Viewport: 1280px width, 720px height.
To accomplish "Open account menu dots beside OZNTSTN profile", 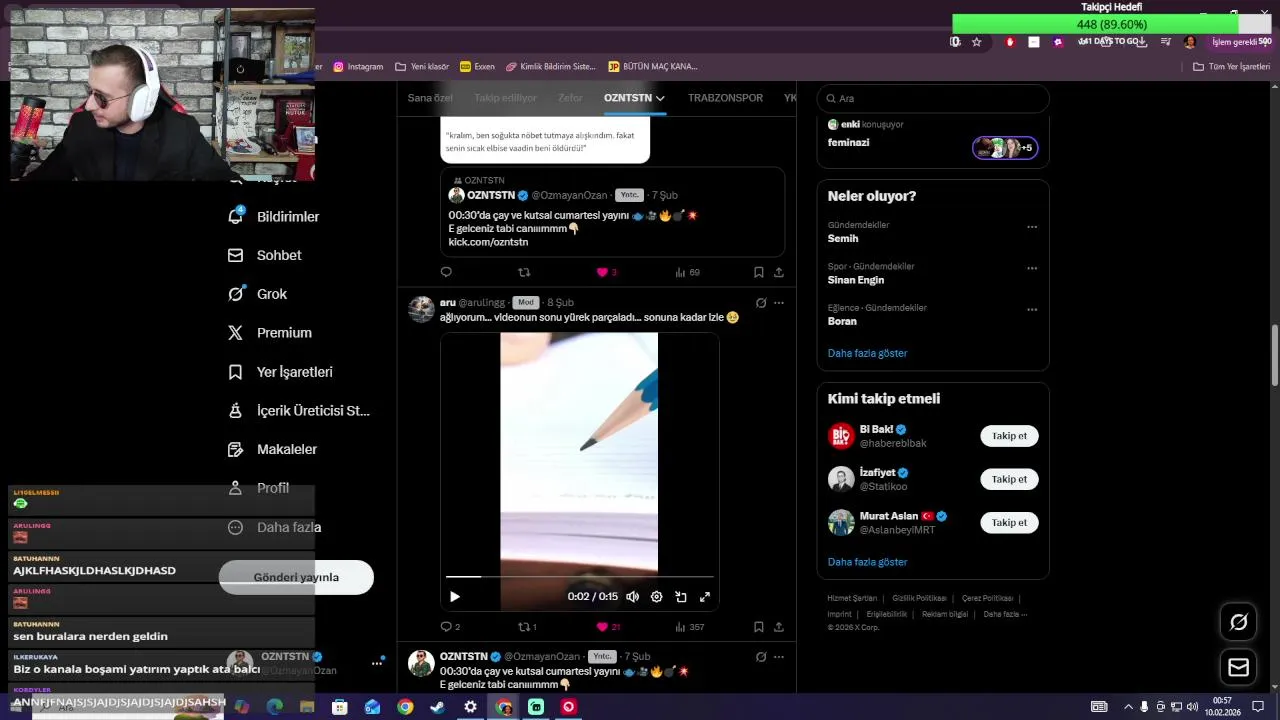I will 377,662.
